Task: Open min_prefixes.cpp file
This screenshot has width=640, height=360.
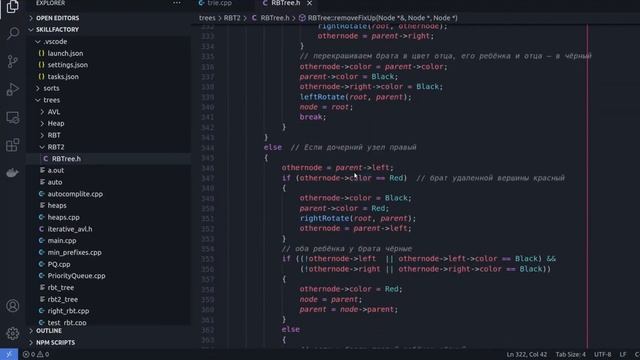Action: [x=74, y=253]
